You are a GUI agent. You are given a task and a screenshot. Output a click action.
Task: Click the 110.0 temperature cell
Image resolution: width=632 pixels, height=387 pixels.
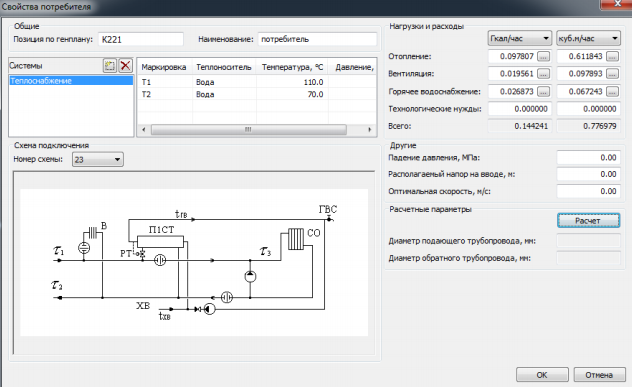tap(292, 82)
